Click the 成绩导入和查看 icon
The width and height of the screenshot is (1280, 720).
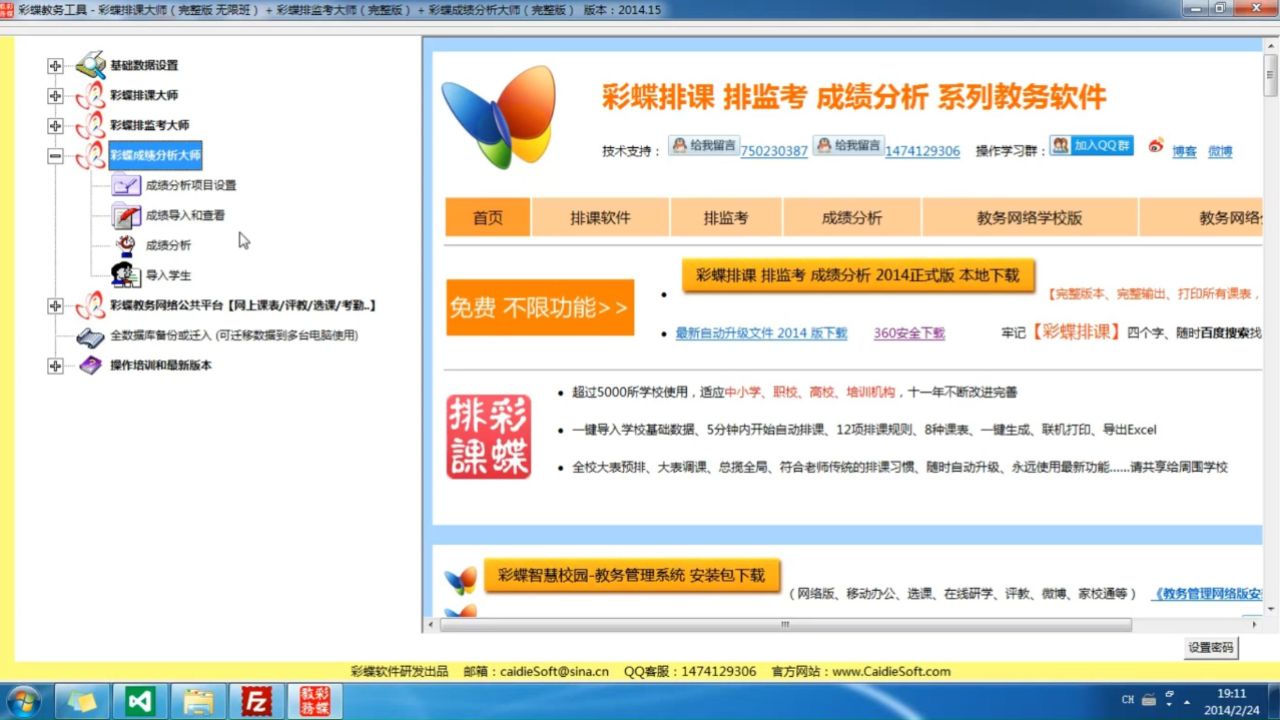click(x=126, y=215)
